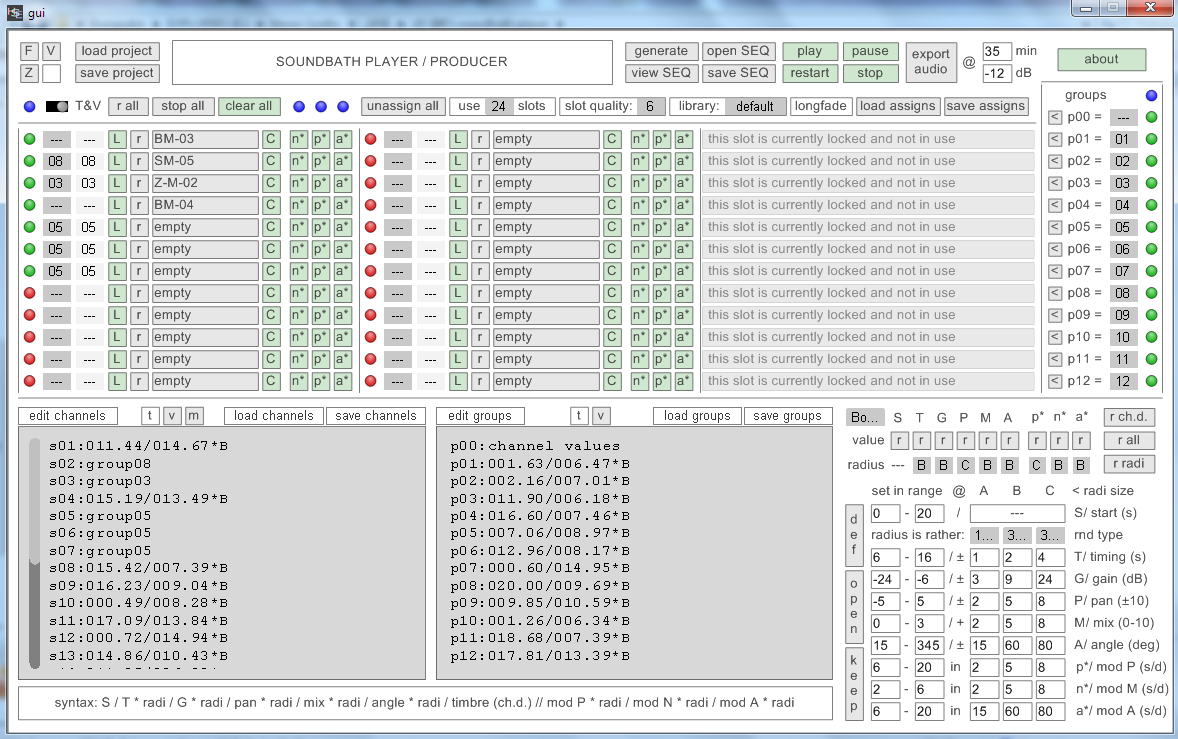The height and width of the screenshot is (739, 1178).
Task: Click the blue indicator above groups list
Action: pyautogui.click(x=1151, y=95)
